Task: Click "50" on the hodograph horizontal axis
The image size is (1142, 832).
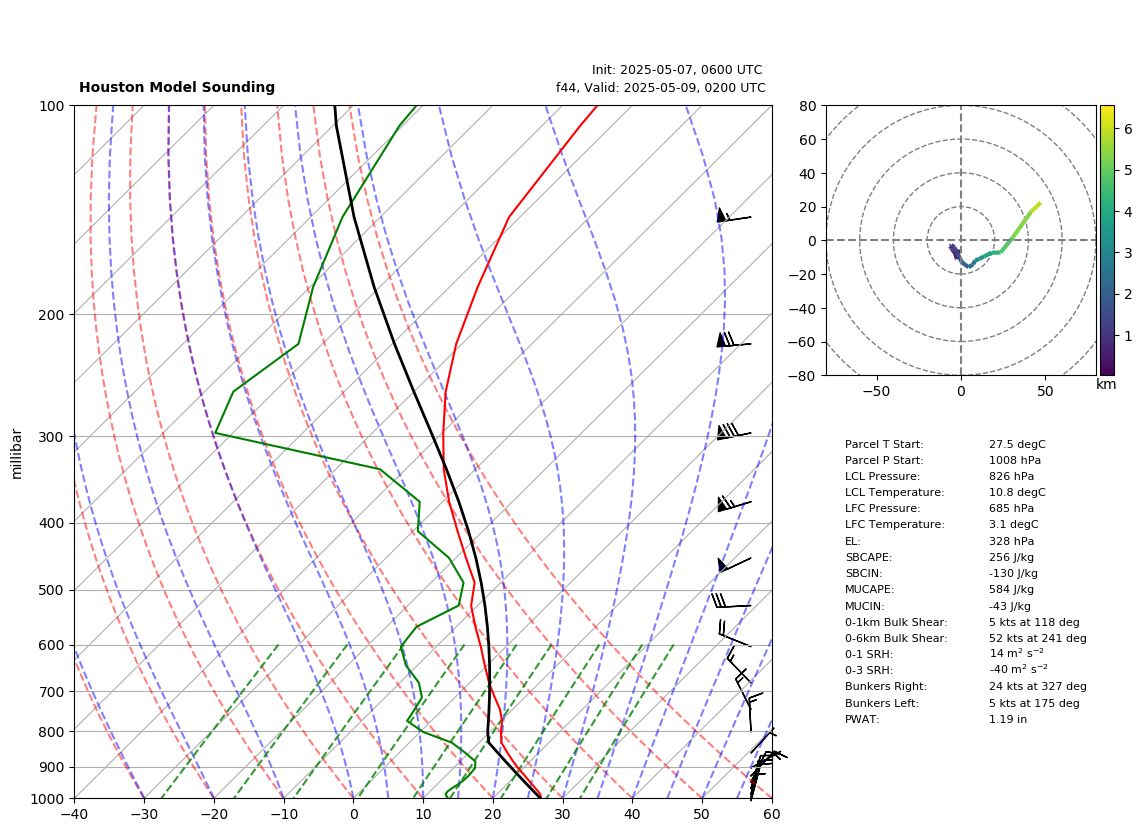Action: pos(1045,391)
